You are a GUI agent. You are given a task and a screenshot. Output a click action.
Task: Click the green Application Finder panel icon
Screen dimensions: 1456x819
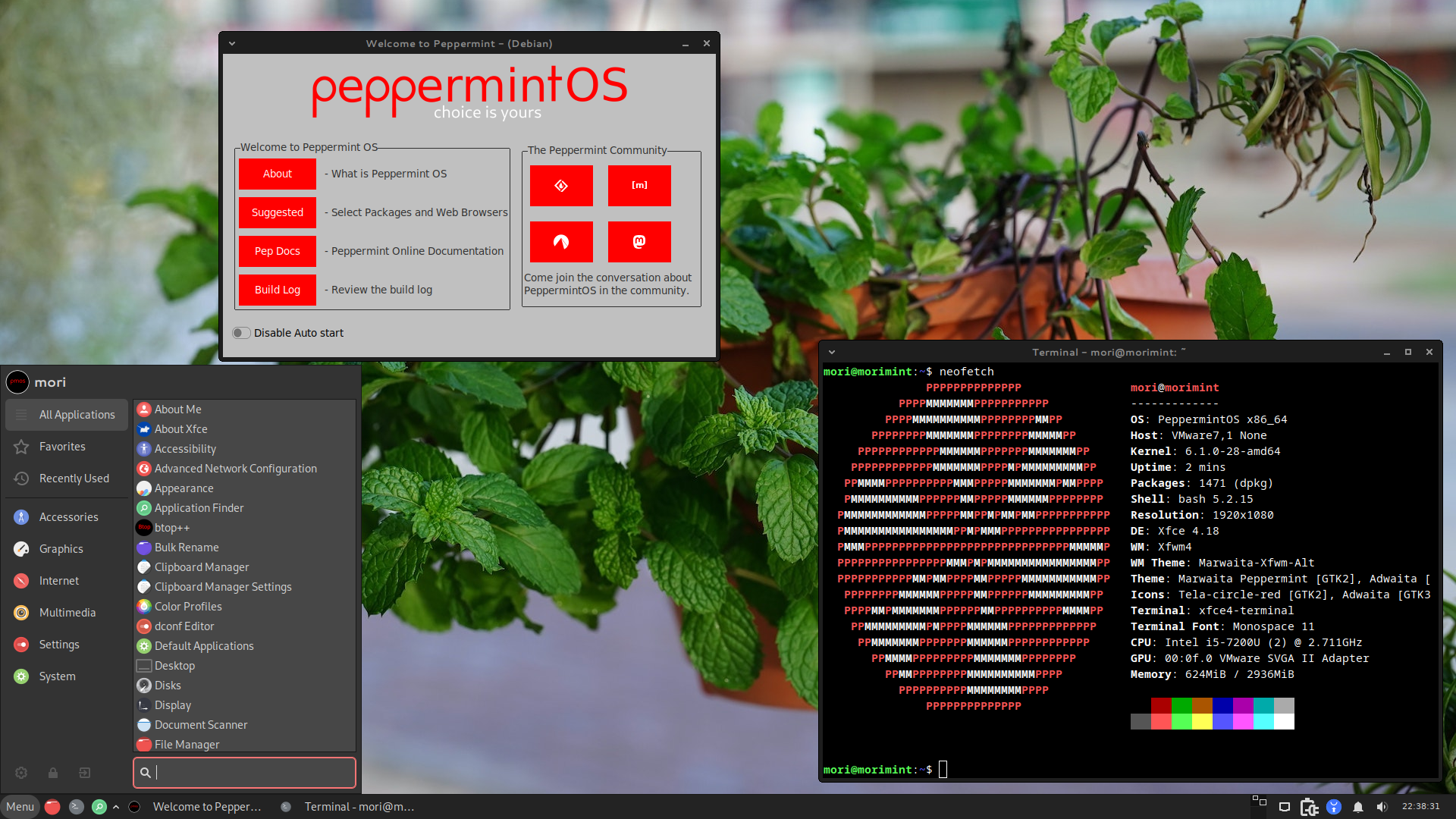pos(99,807)
